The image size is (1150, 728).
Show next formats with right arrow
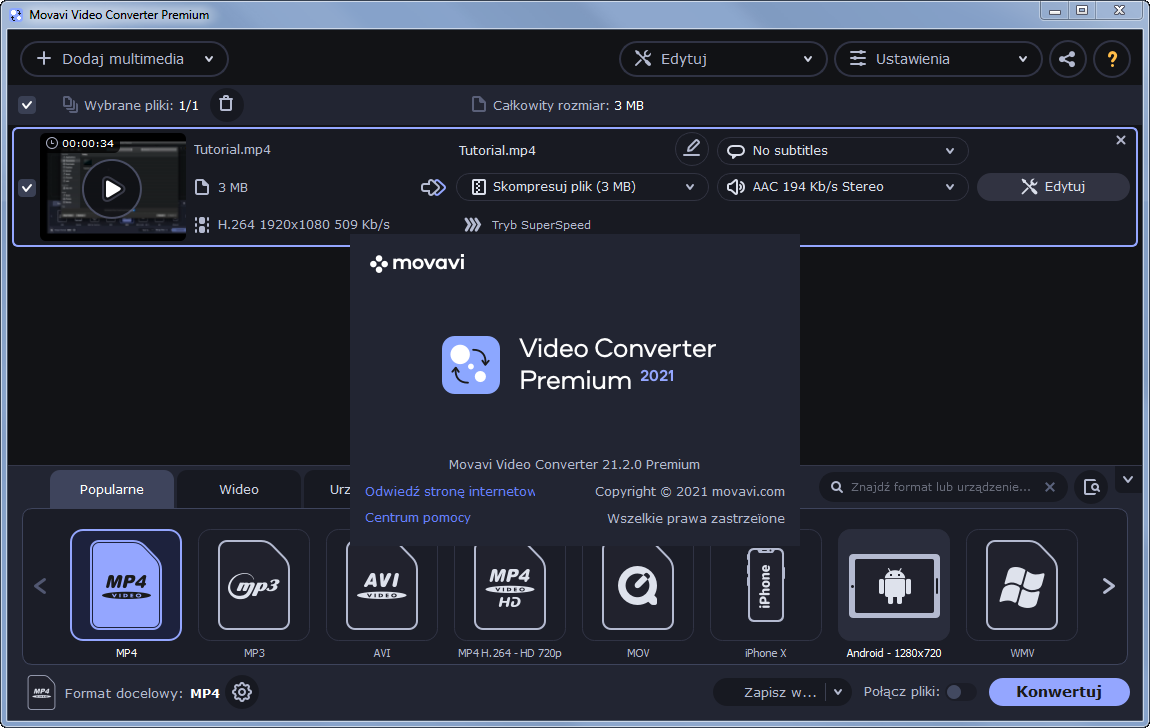click(1108, 586)
